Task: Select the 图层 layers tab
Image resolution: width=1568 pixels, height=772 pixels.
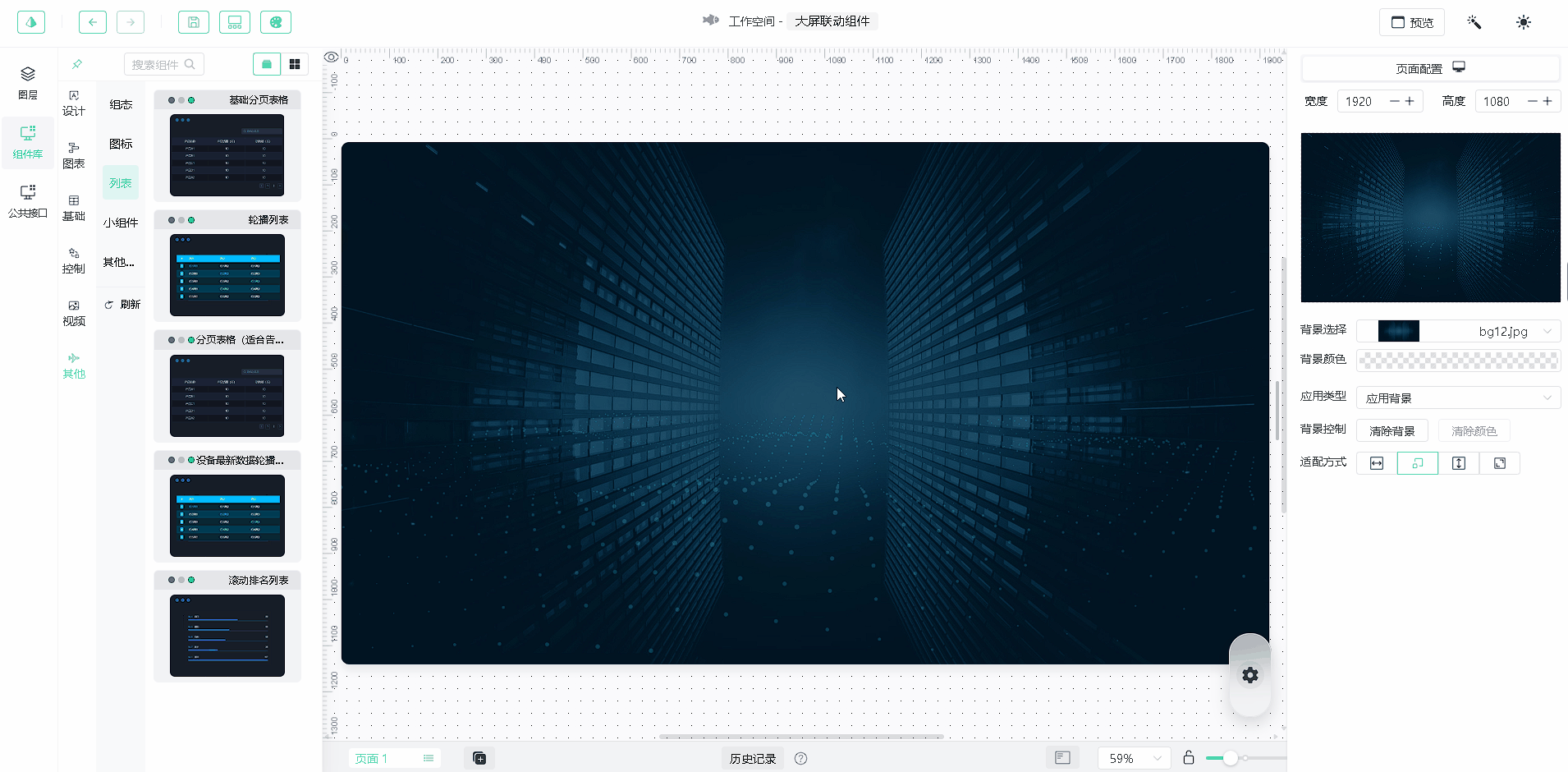Action: (28, 83)
